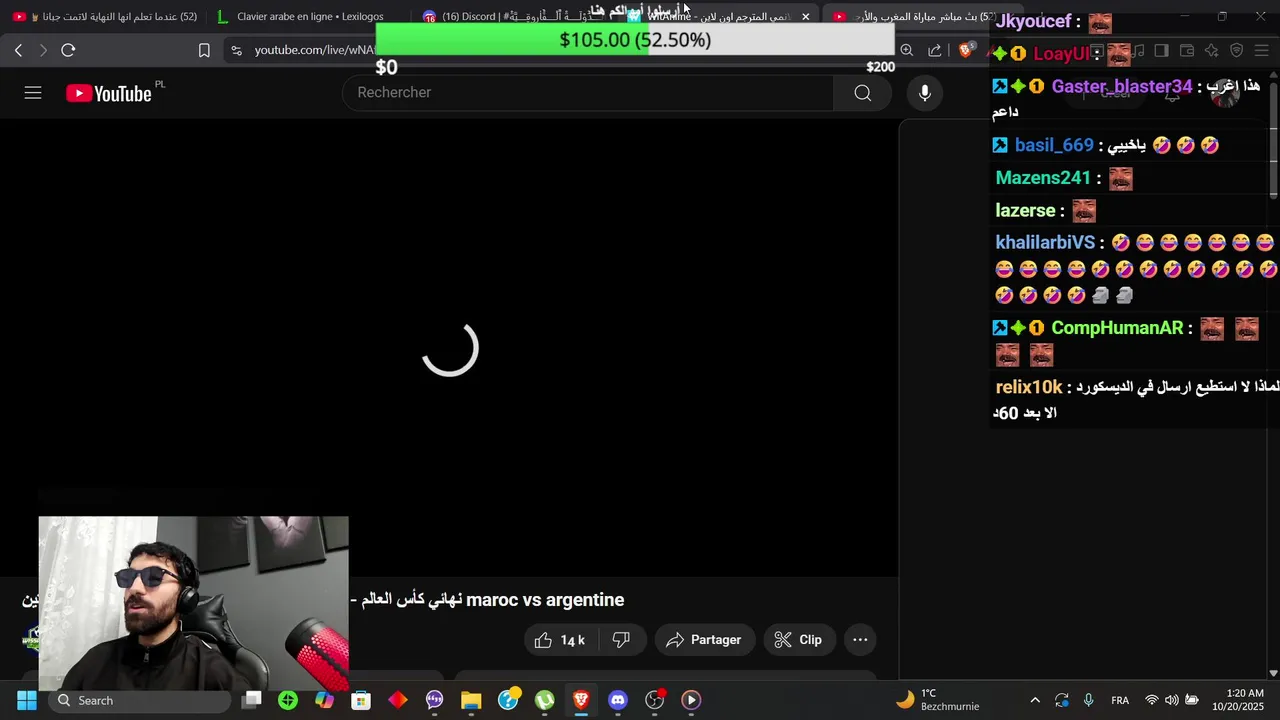Open the YouTube guide hamburger menu
1280x720 pixels.
[x=33, y=93]
